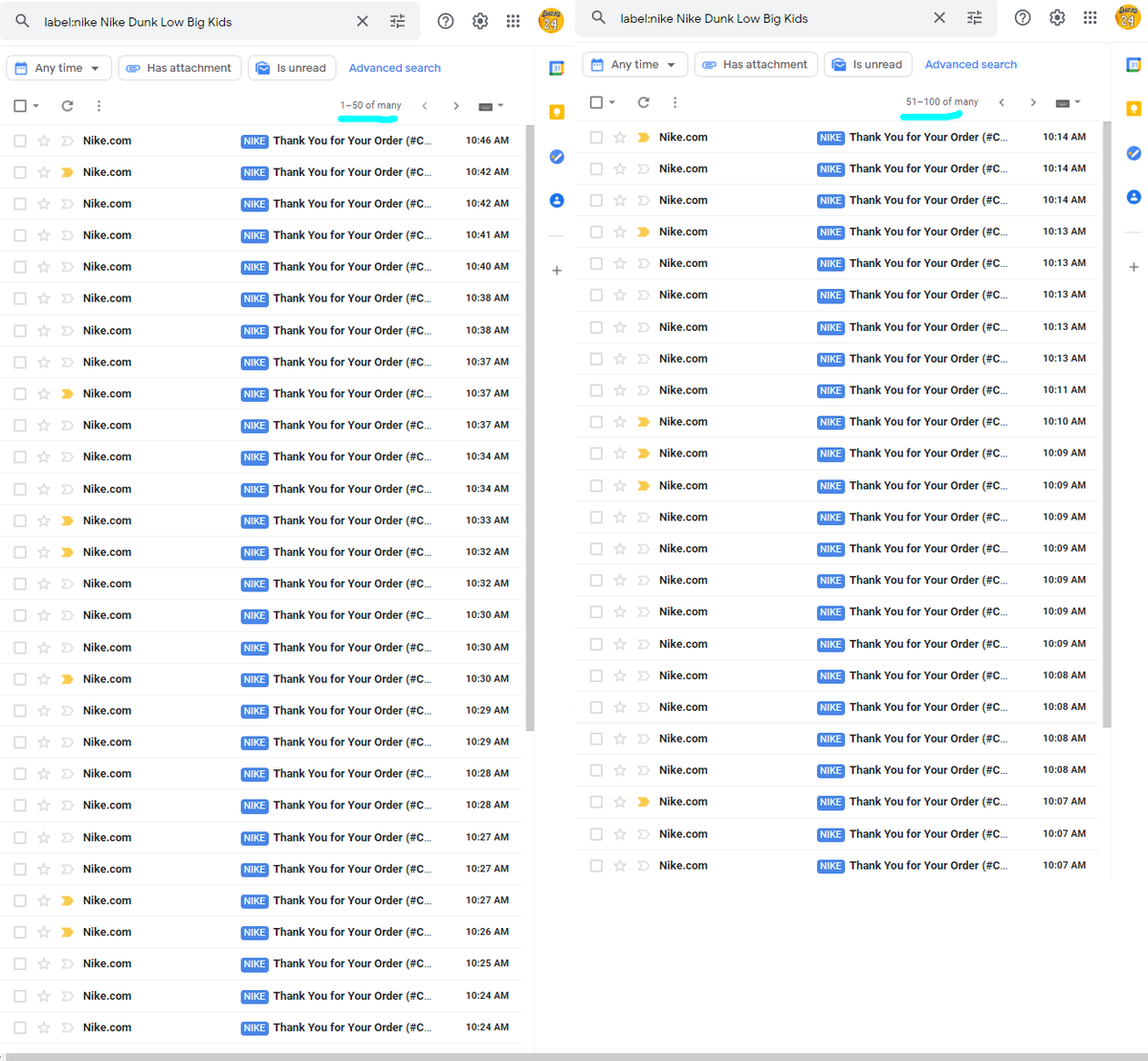The height and width of the screenshot is (1061, 1148).
Task: Open Tasks side panel icon in right window
Action: (1134, 152)
